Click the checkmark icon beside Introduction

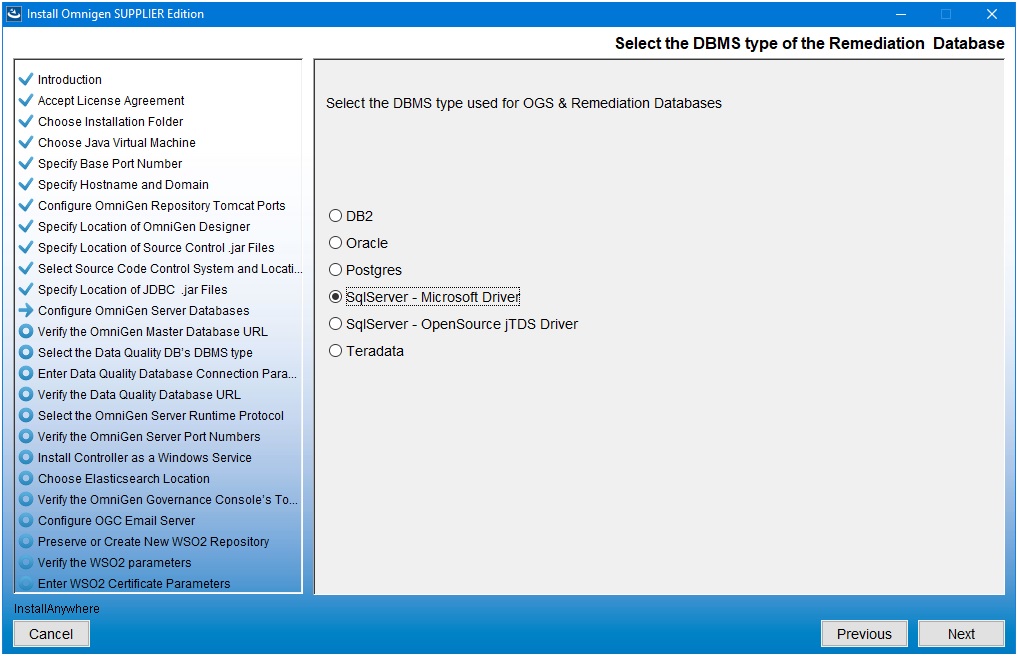[26, 79]
